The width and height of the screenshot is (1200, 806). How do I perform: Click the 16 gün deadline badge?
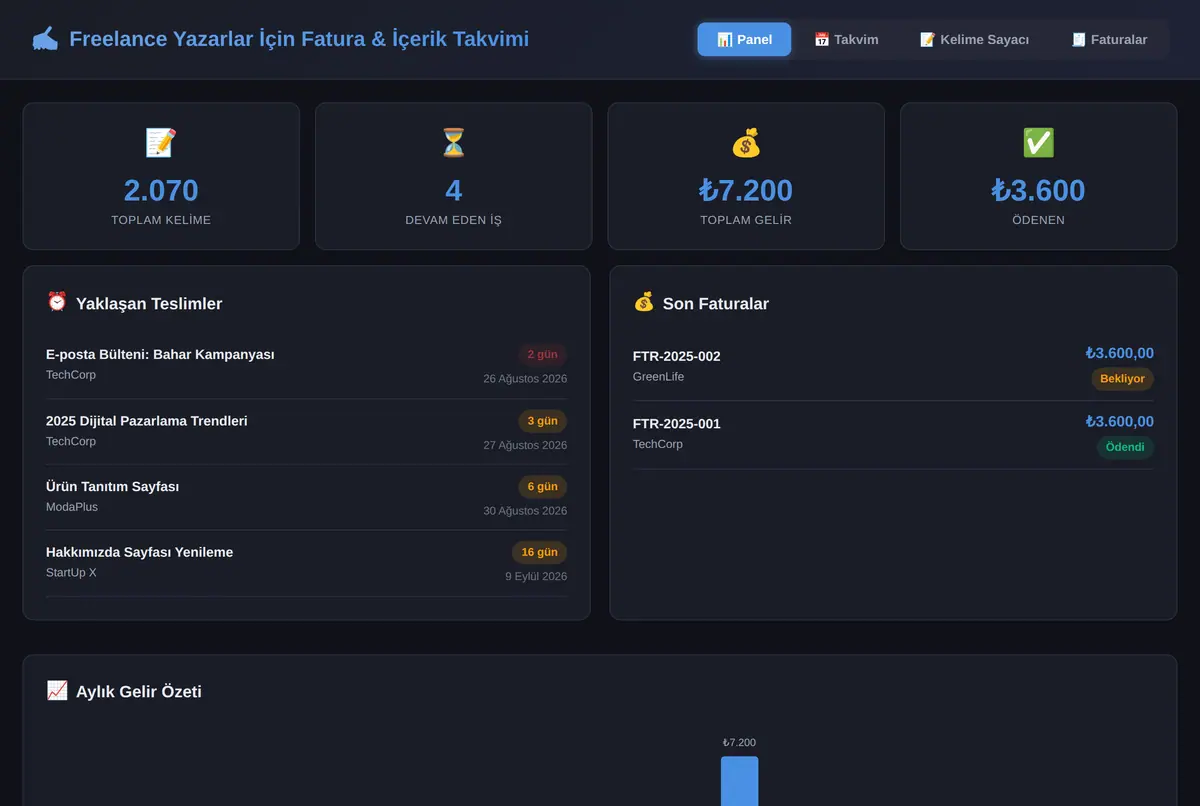[x=539, y=553]
